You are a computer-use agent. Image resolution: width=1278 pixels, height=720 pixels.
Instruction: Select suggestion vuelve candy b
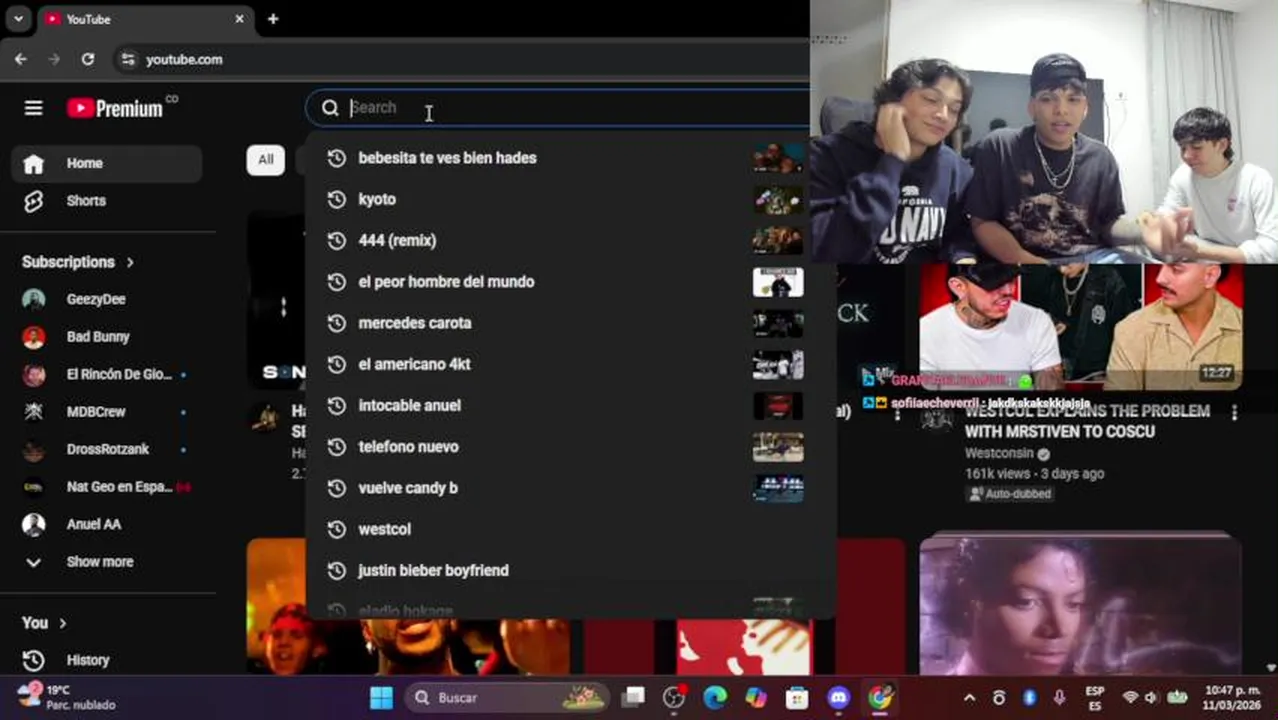click(570, 488)
